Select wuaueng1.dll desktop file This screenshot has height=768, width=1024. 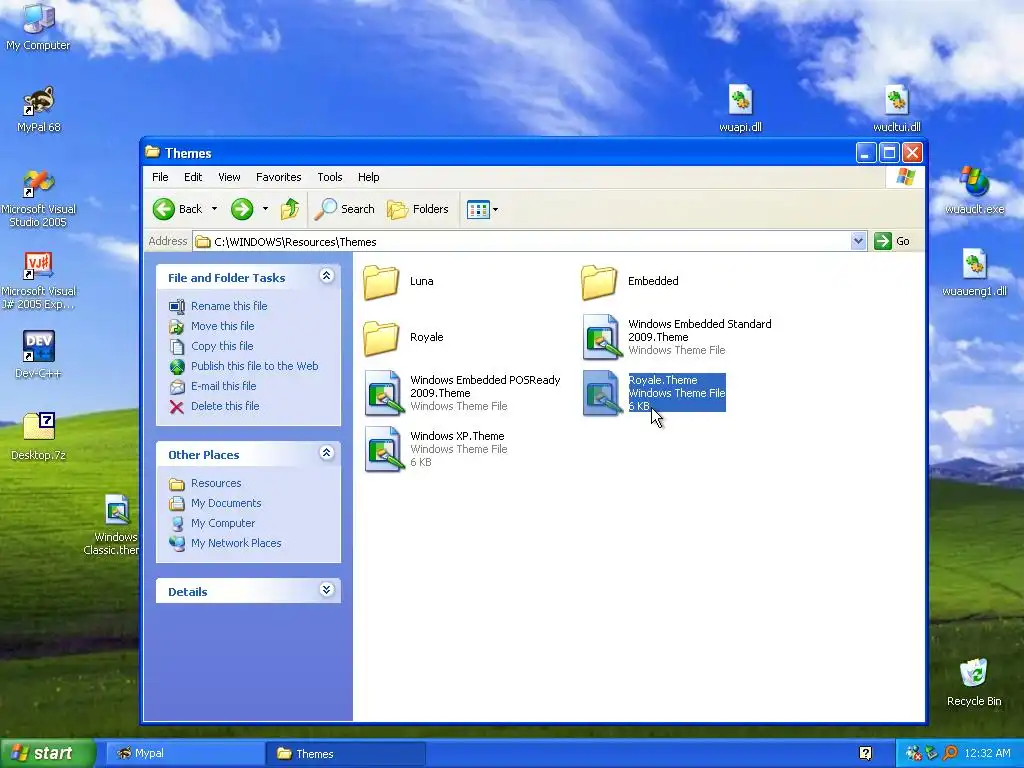point(974,273)
